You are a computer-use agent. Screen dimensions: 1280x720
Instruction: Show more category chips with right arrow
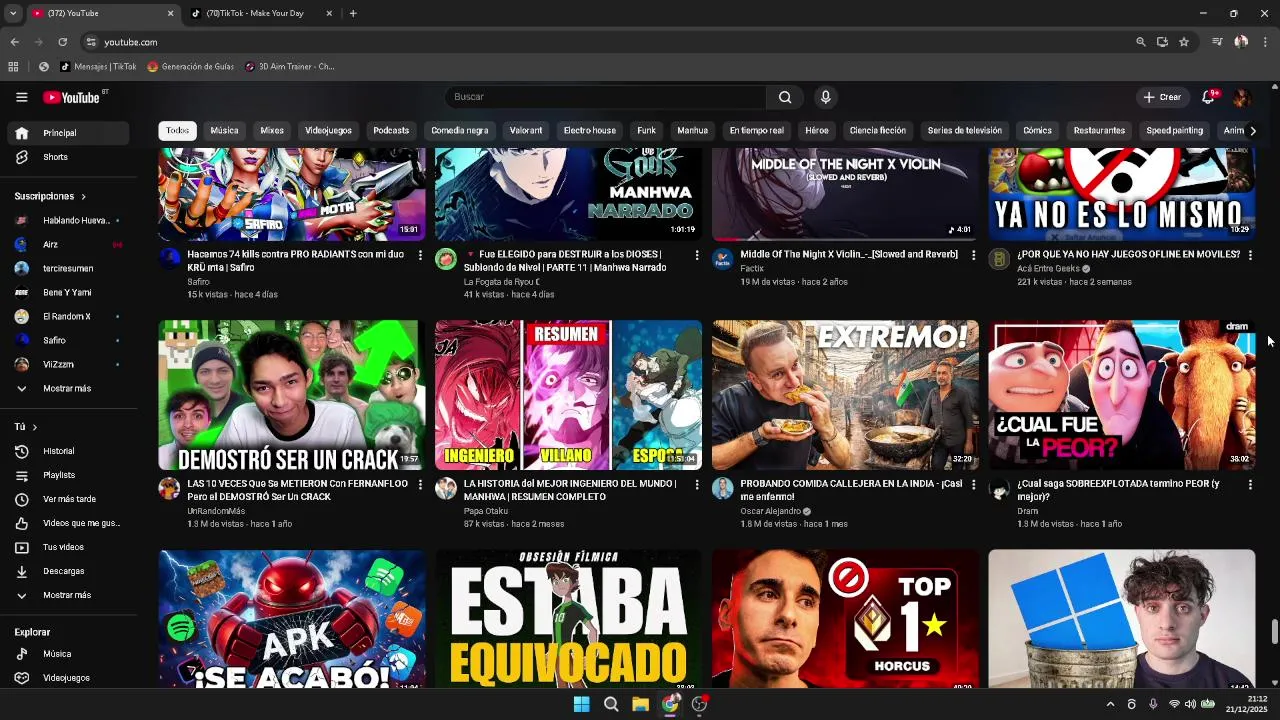pyautogui.click(x=1253, y=131)
